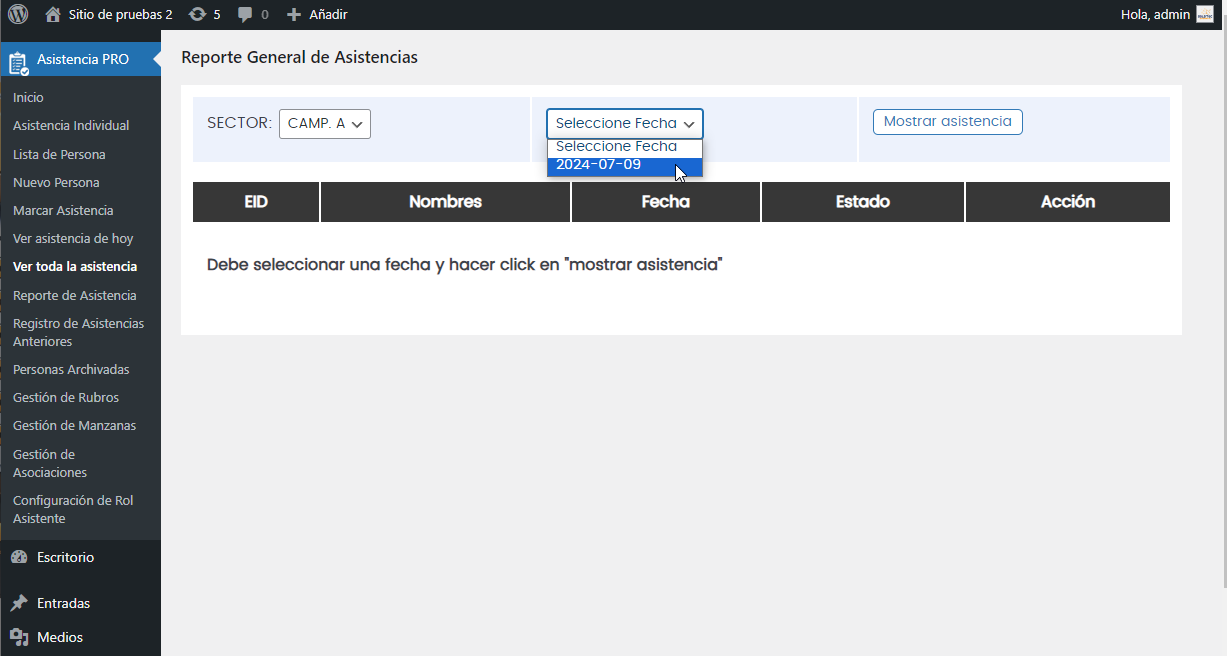Open the Medios media icon

[18, 638]
